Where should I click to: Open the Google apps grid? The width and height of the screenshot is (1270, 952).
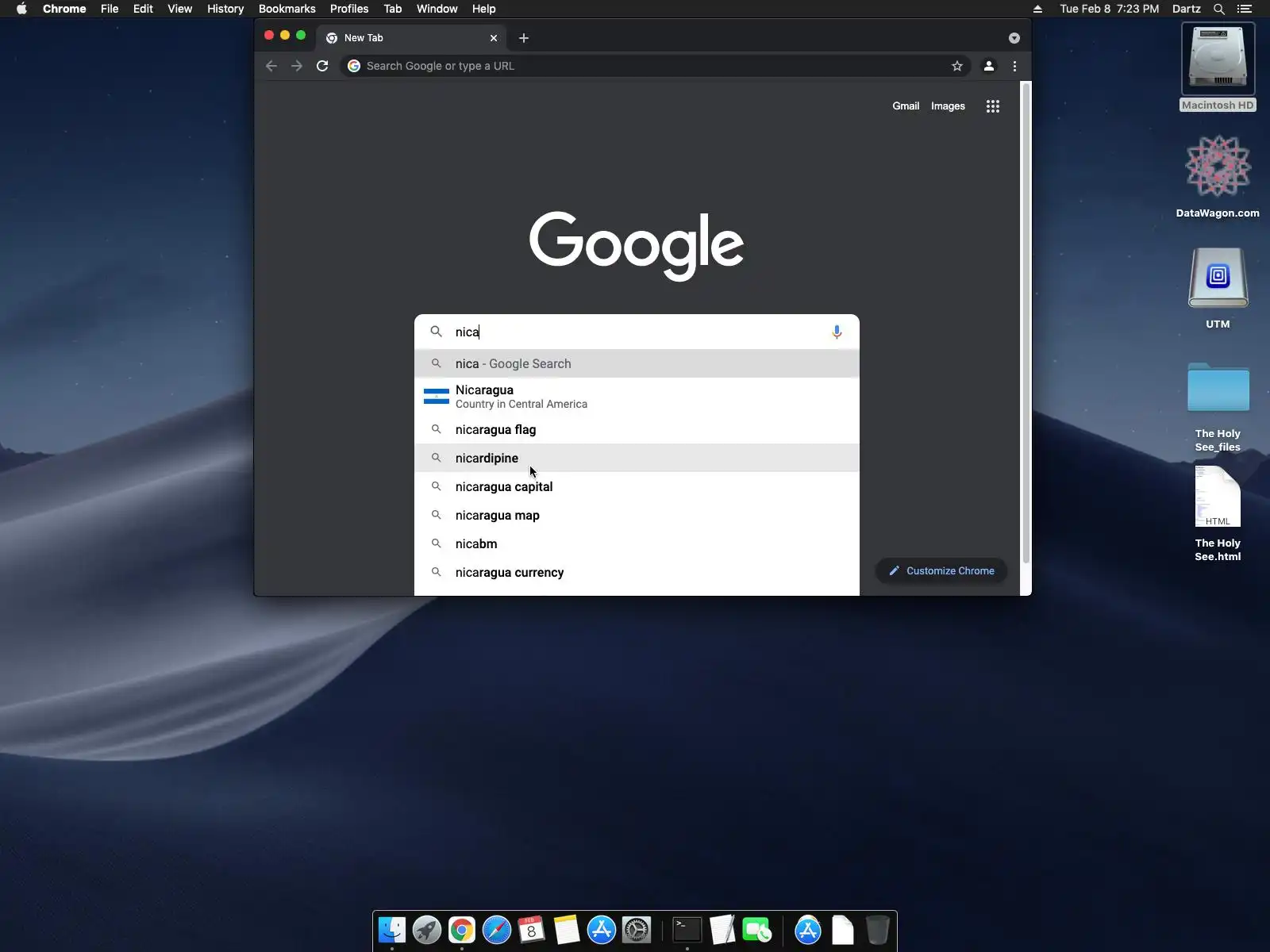click(x=992, y=106)
